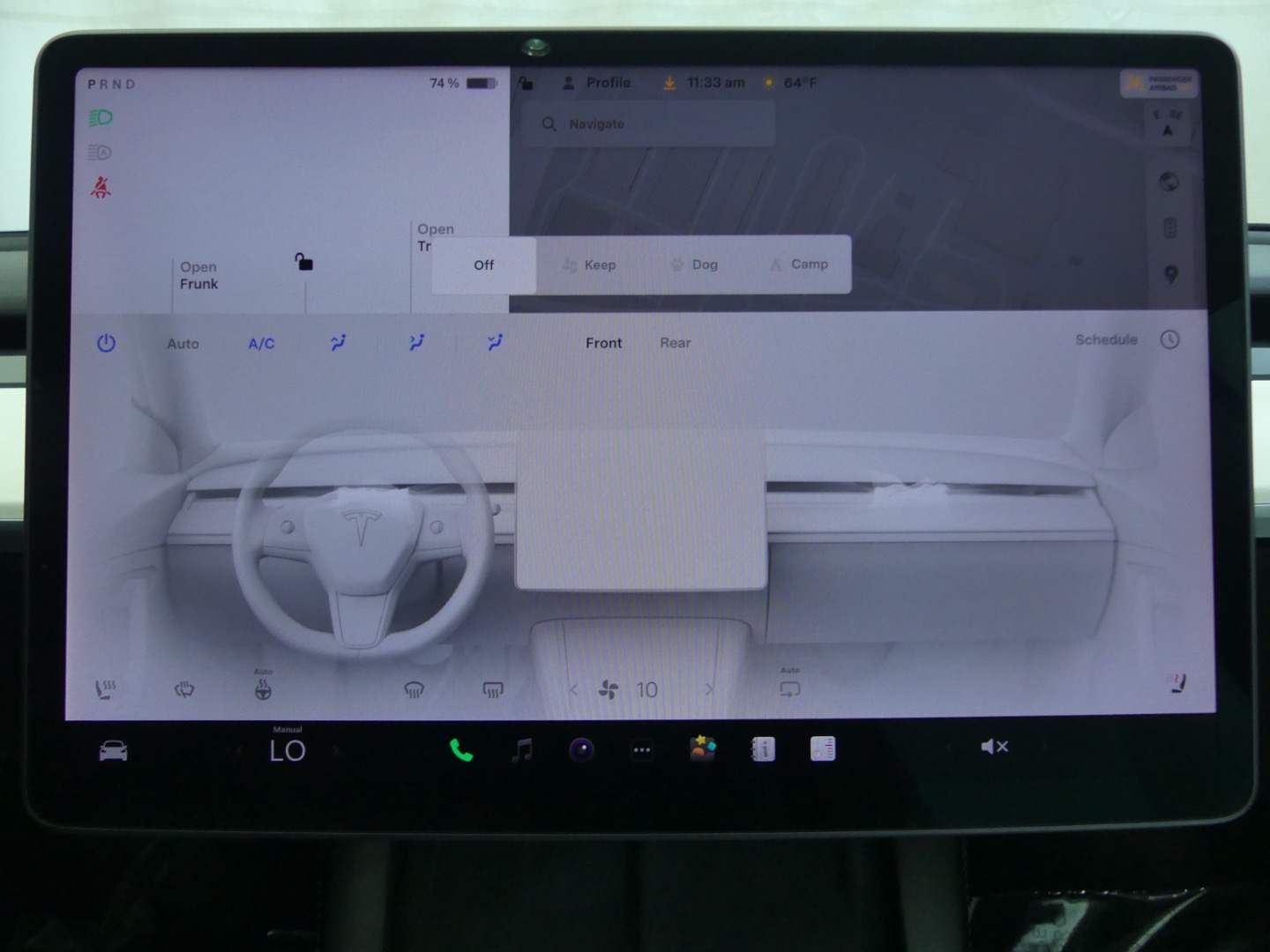The height and width of the screenshot is (952, 1270).
Task: Open Toybox app in bottom bar
Action: [702, 748]
